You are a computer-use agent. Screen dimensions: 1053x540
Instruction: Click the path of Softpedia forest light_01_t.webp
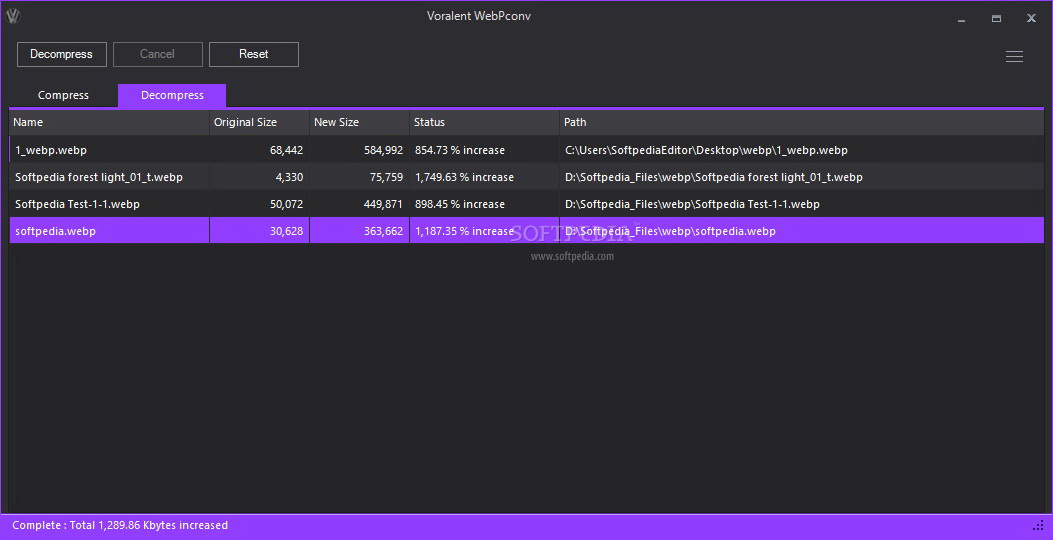click(x=714, y=177)
